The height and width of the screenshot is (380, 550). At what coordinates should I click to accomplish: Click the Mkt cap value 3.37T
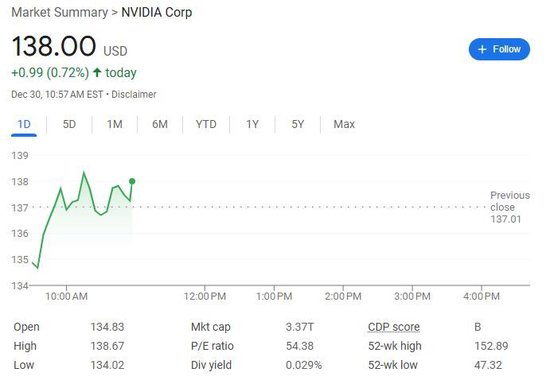[300, 327]
